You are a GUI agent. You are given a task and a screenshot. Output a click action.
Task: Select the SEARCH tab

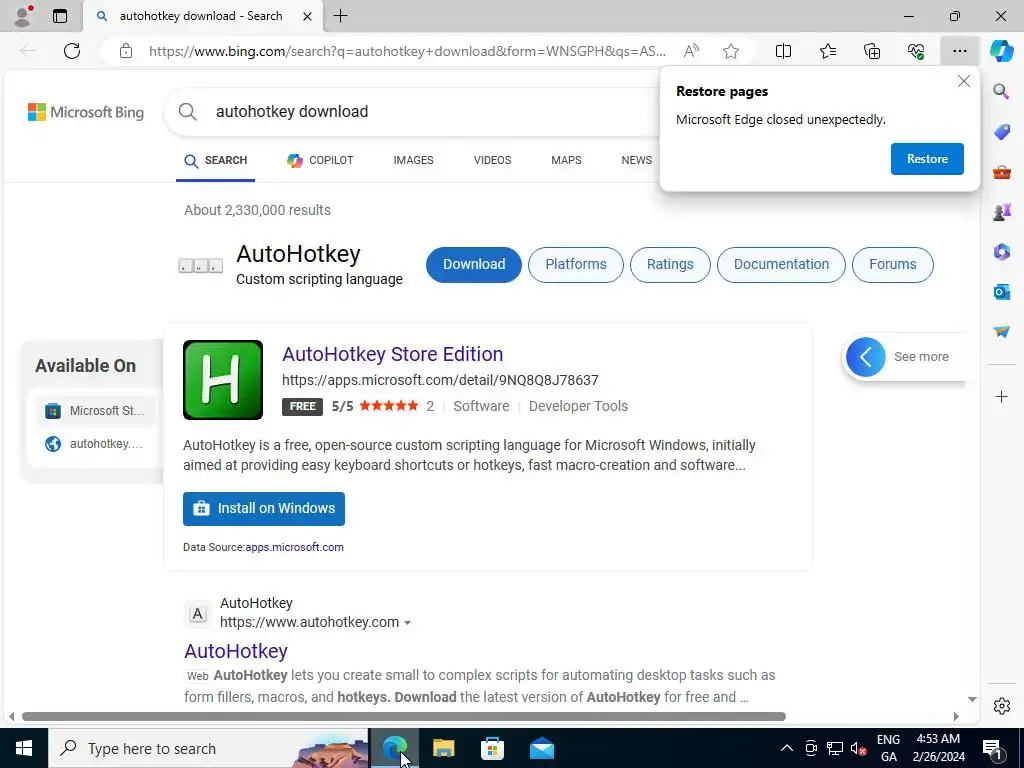point(216,160)
